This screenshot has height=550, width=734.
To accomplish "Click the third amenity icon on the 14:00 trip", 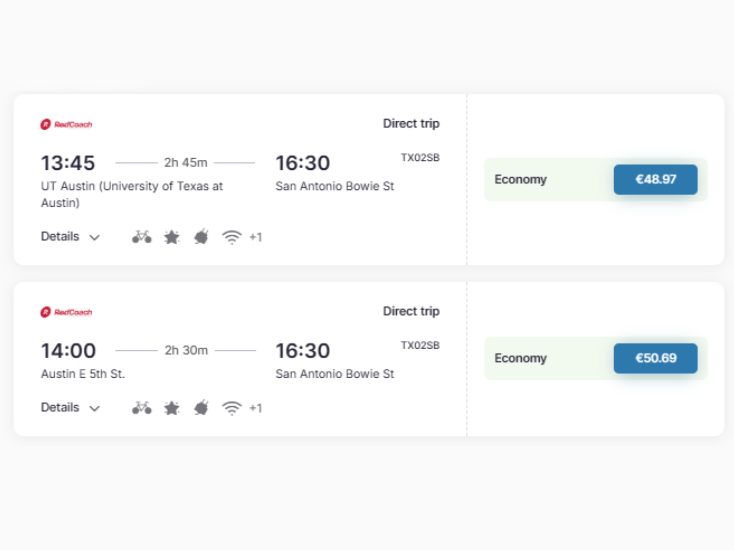I will 201,408.
